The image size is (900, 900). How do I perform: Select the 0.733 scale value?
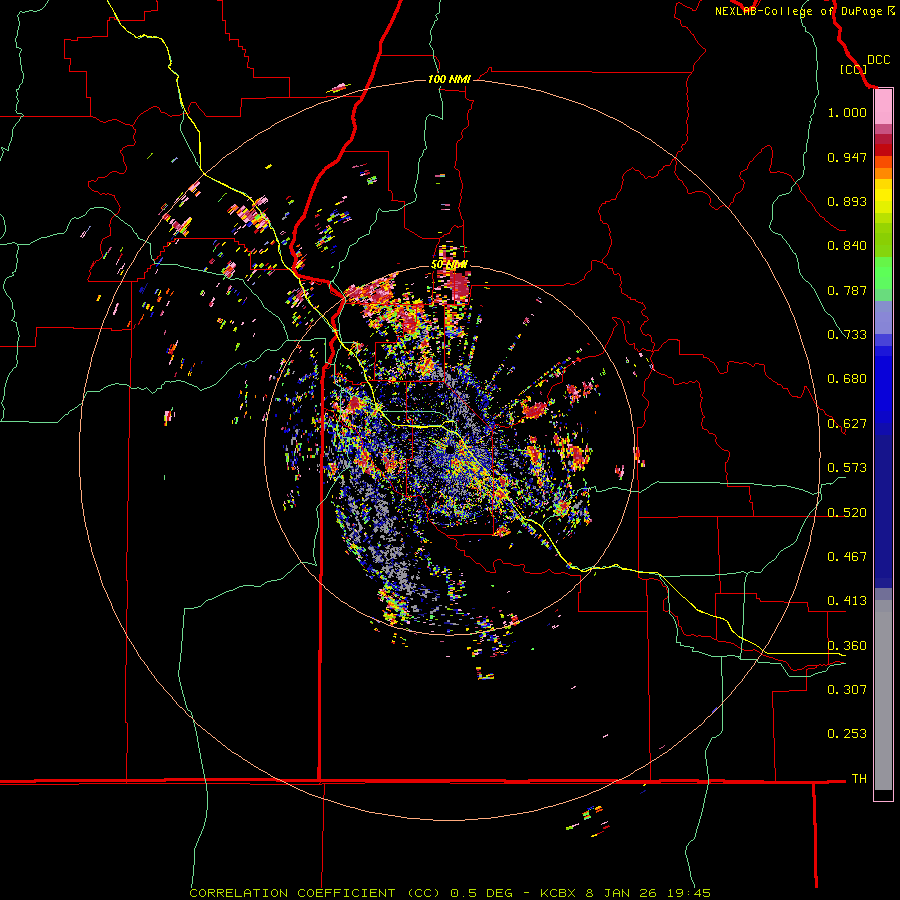[x=847, y=335]
